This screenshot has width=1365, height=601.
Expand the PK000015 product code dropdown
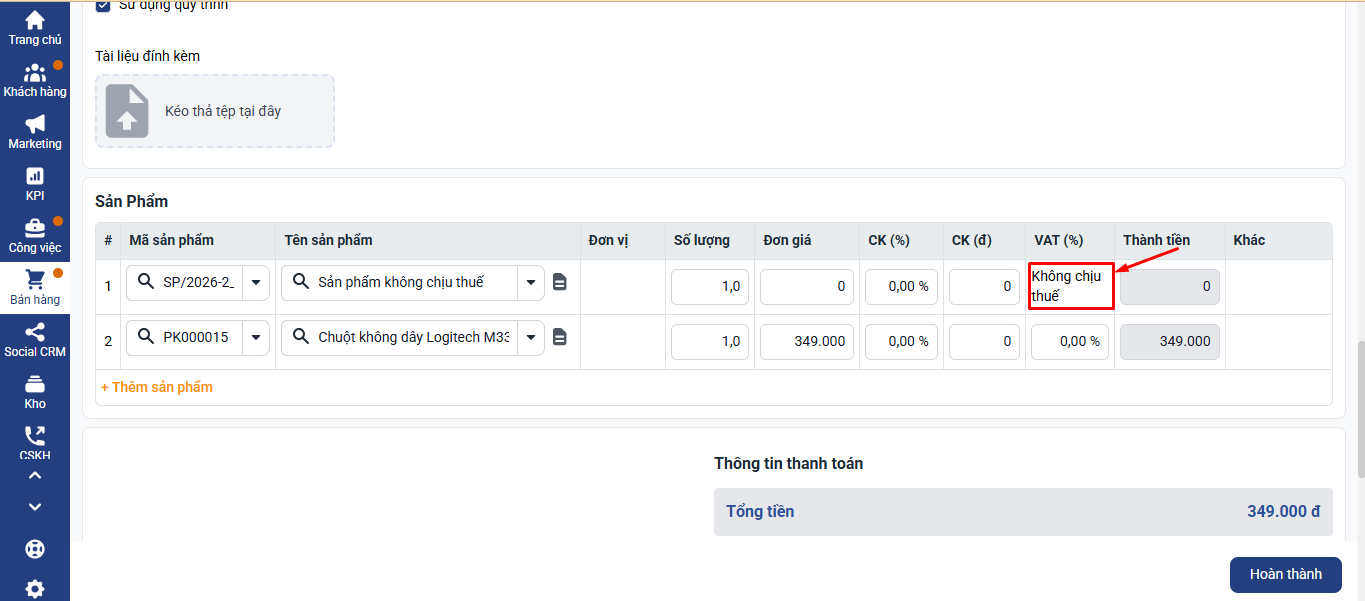[x=256, y=338]
